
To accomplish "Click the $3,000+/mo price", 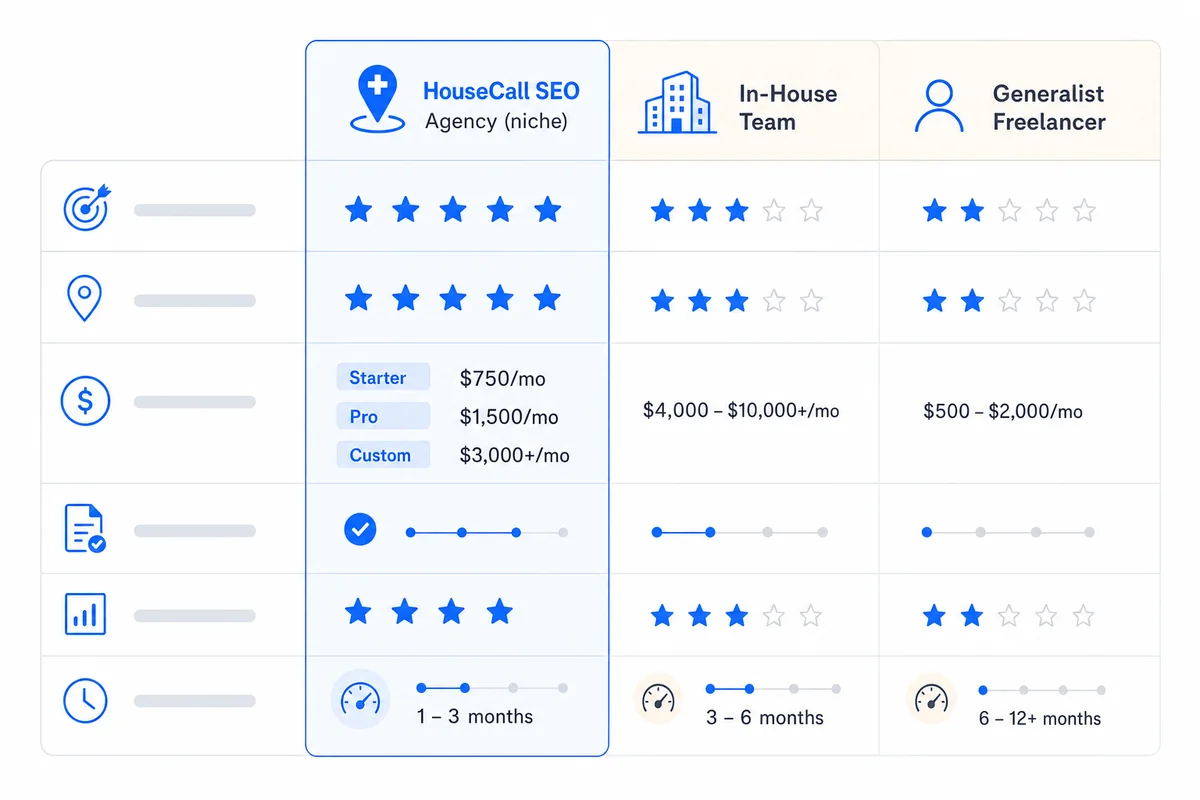I will coord(514,455).
